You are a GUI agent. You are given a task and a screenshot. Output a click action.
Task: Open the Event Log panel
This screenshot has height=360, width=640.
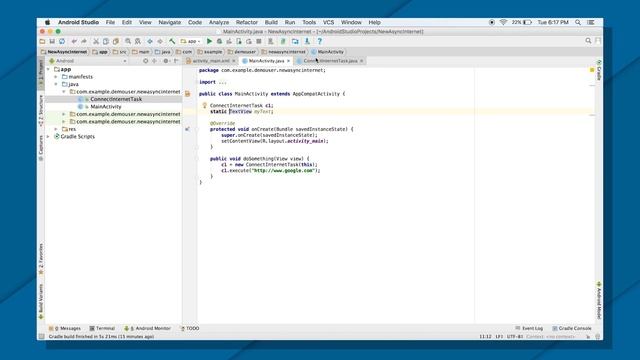529,328
